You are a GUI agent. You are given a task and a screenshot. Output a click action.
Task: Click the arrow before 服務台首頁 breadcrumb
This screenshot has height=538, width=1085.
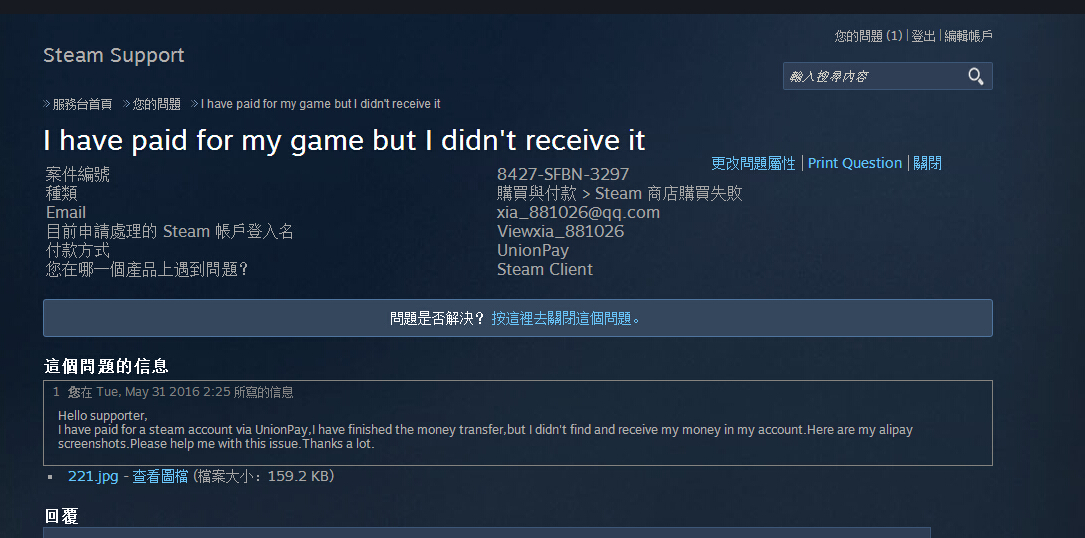click(x=46, y=104)
